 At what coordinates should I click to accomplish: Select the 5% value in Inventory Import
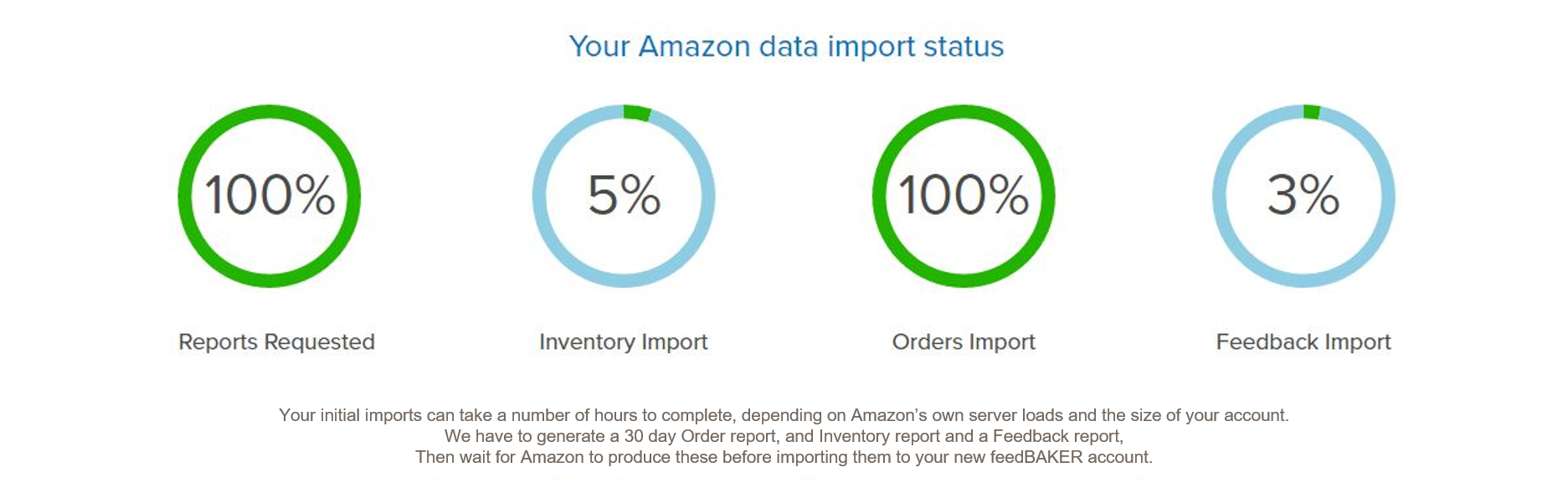tap(624, 195)
